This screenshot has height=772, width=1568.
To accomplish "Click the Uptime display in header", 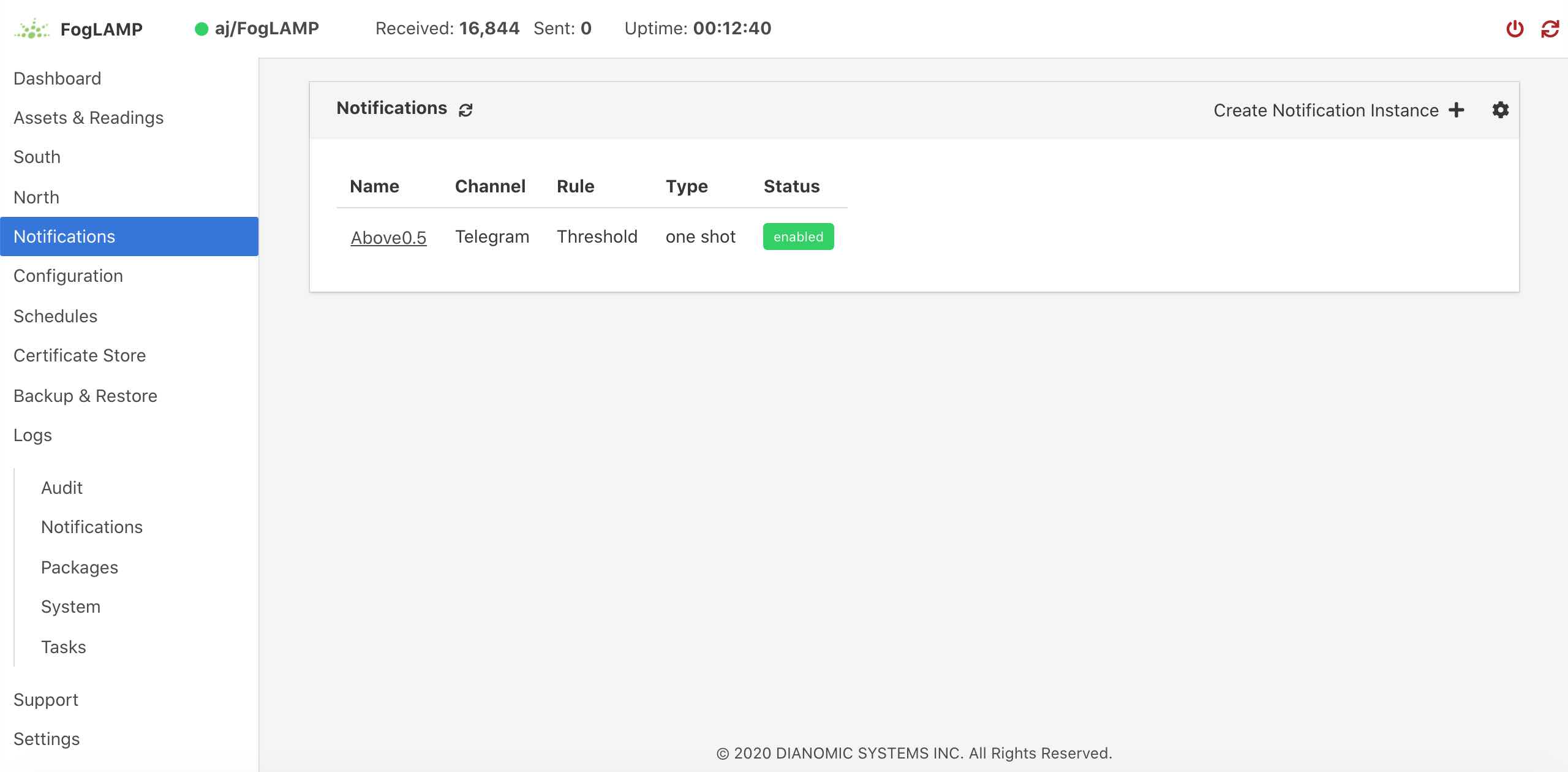I will [x=697, y=28].
